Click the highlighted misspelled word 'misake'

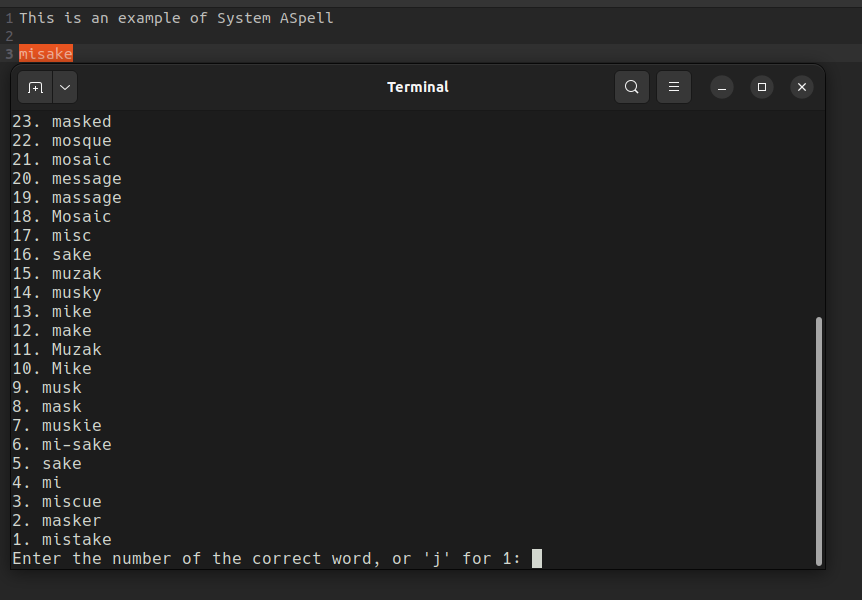pyautogui.click(x=45, y=53)
